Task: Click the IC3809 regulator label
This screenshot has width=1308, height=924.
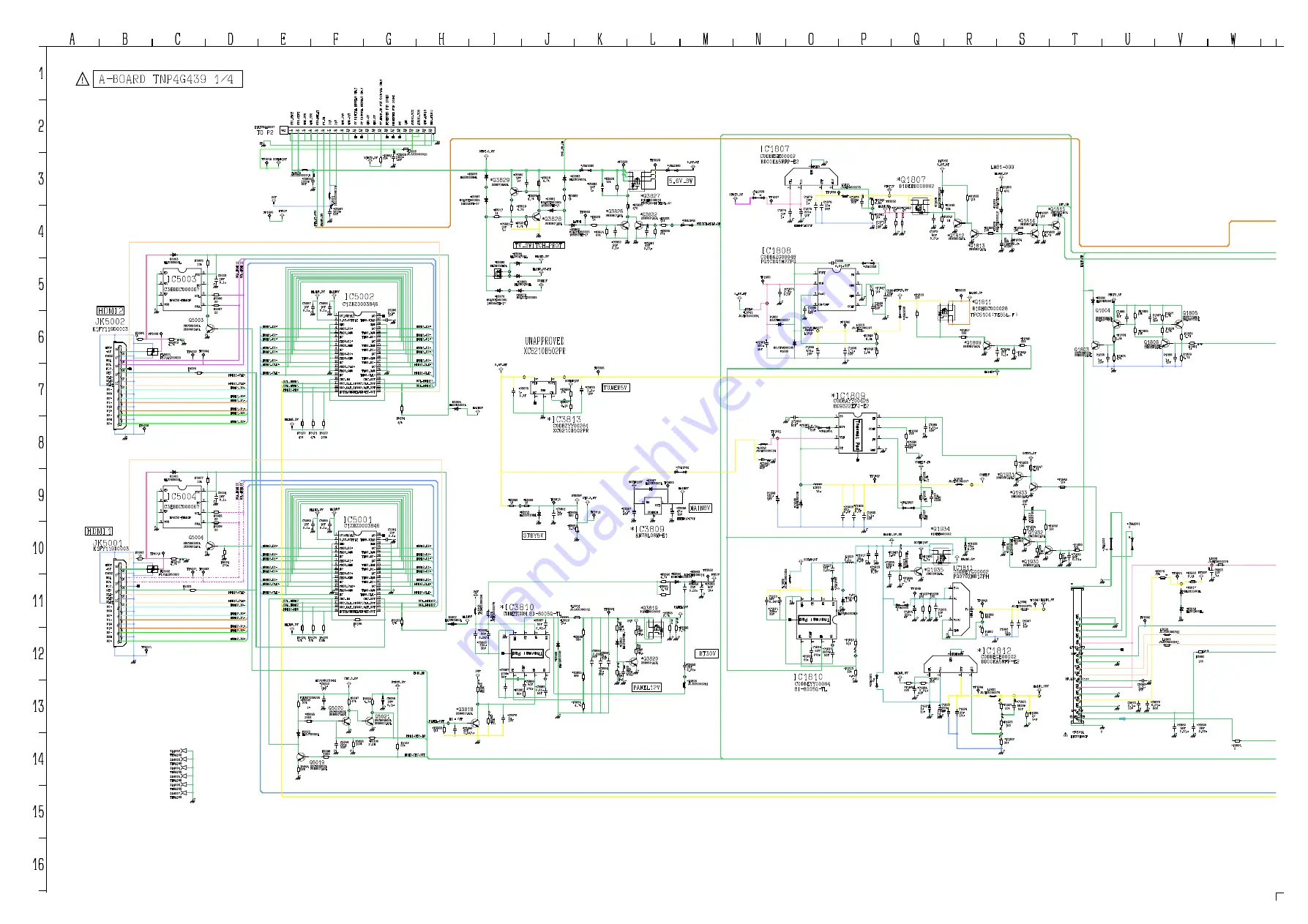Action: 648,529
